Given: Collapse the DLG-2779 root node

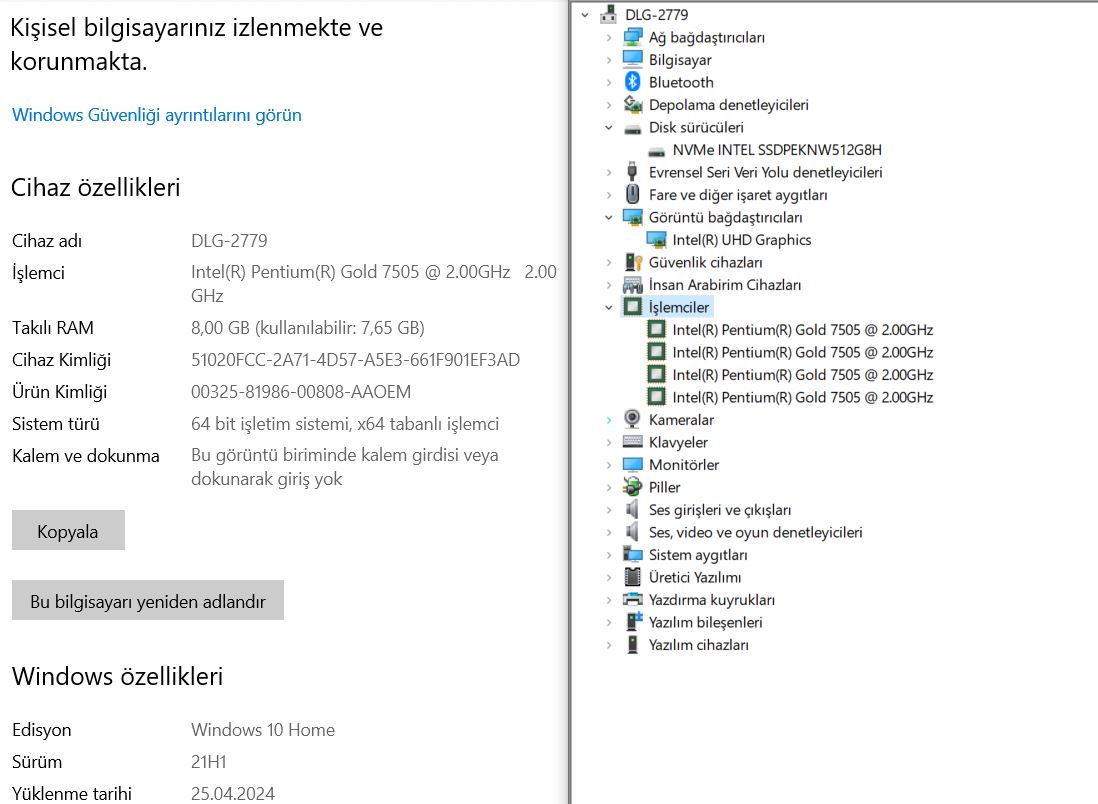Looking at the screenshot, I should click(x=585, y=15).
